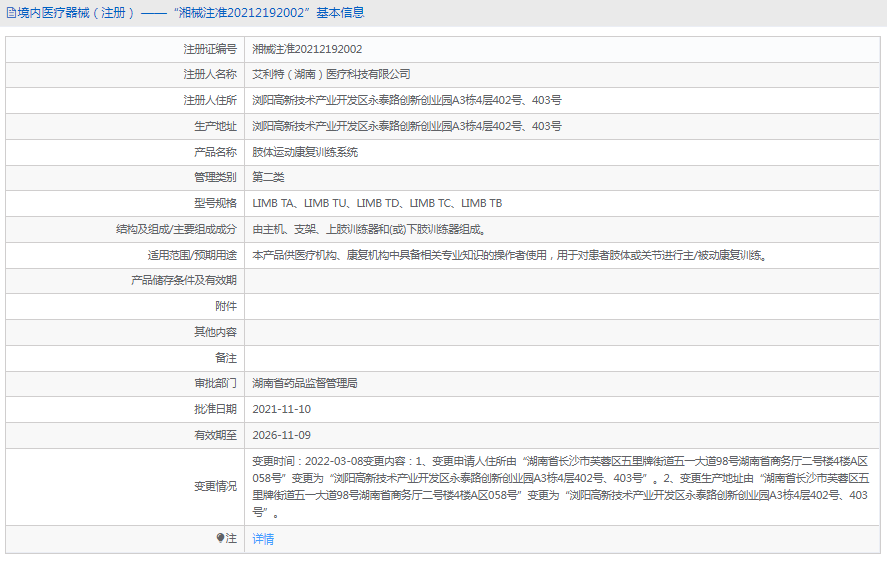Select approval date 2021-11-10
The height and width of the screenshot is (561, 887).
click(x=282, y=409)
